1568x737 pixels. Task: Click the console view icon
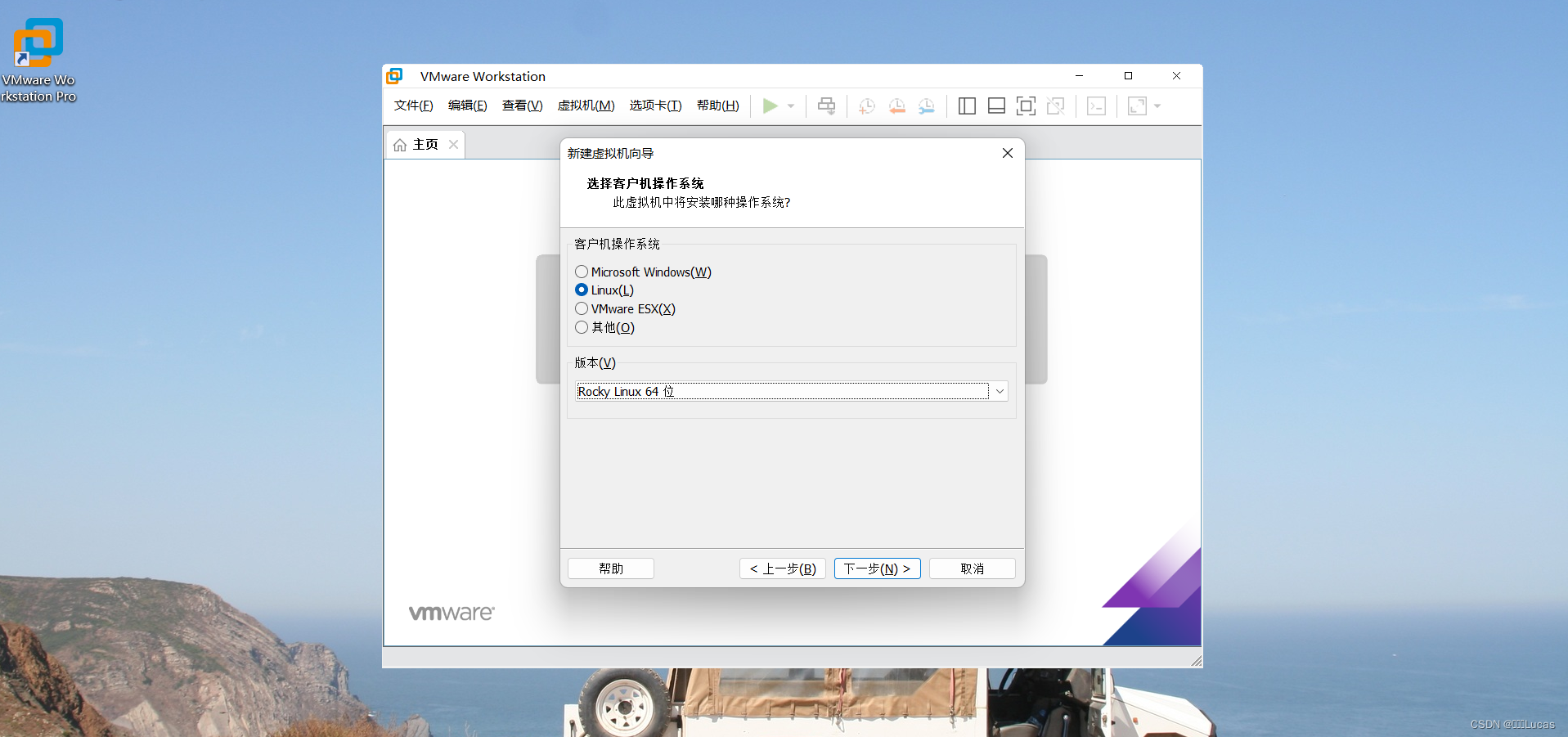click(x=1097, y=106)
